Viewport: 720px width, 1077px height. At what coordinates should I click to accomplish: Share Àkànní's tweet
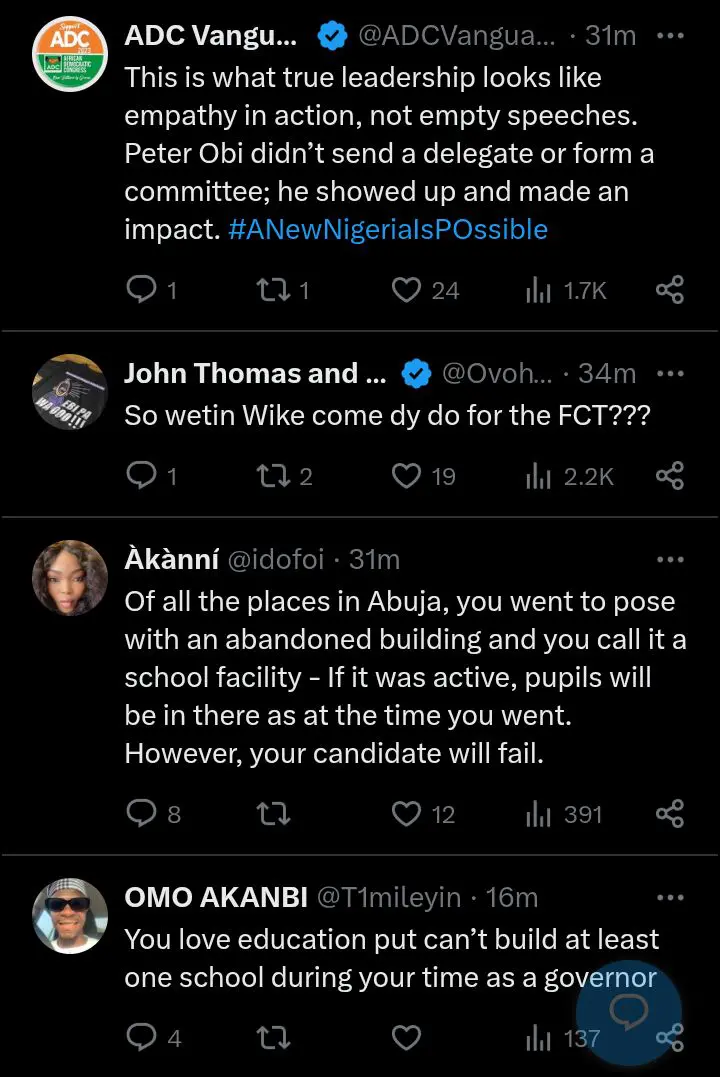pos(669,814)
